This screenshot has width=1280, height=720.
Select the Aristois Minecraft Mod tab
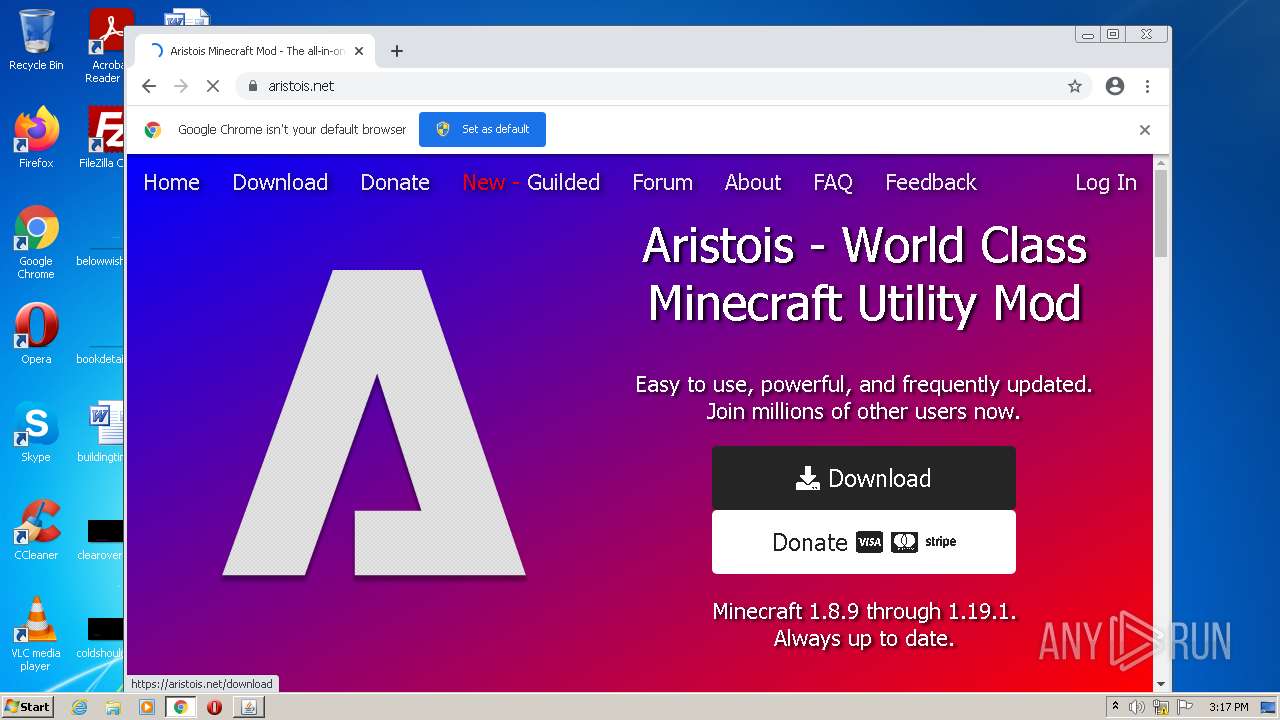point(256,51)
